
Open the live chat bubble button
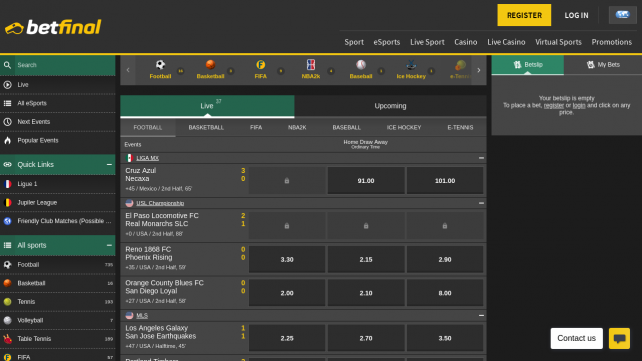(x=619, y=338)
